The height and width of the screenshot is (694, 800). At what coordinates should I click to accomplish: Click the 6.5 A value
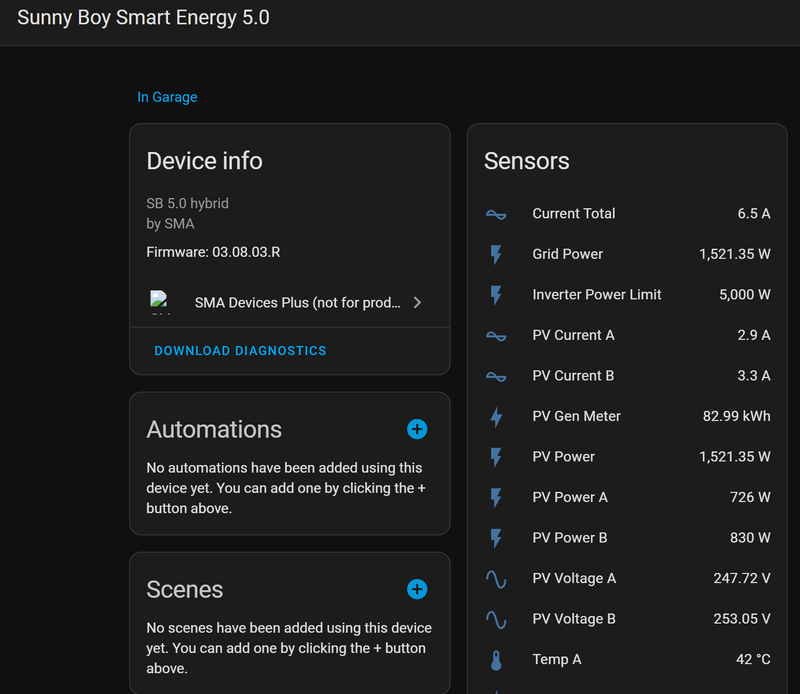coord(754,214)
